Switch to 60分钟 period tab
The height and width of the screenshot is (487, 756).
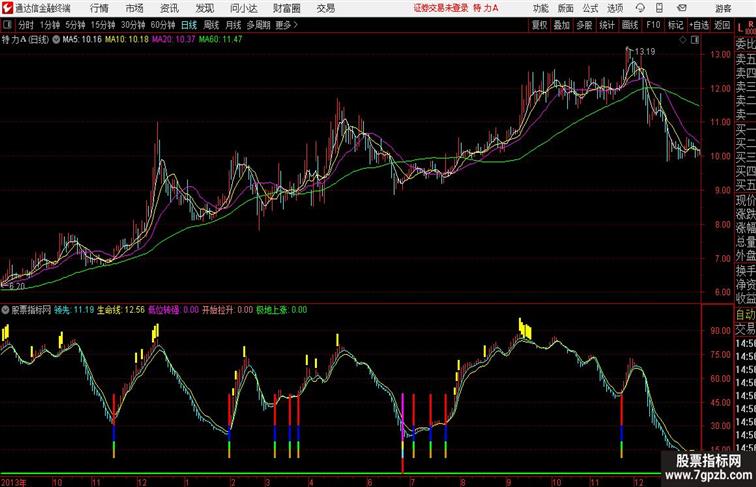(x=162, y=25)
